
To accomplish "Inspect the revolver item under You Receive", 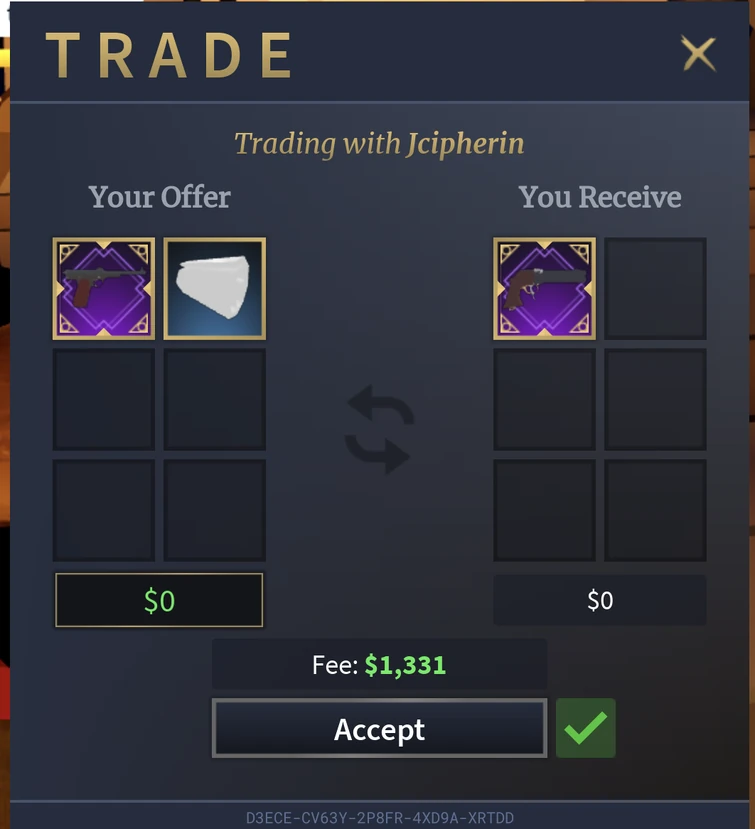I will (x=545, y=289).
